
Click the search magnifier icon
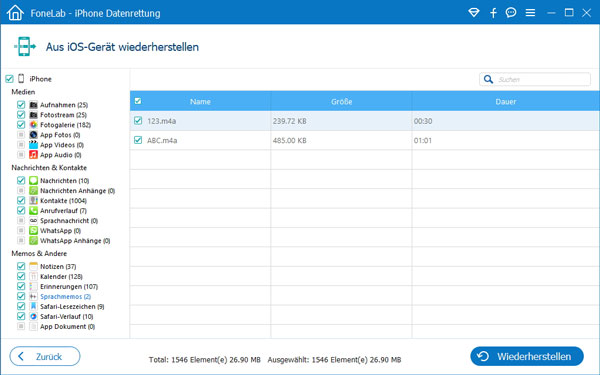pyautogui.click(x=488, y=79)
